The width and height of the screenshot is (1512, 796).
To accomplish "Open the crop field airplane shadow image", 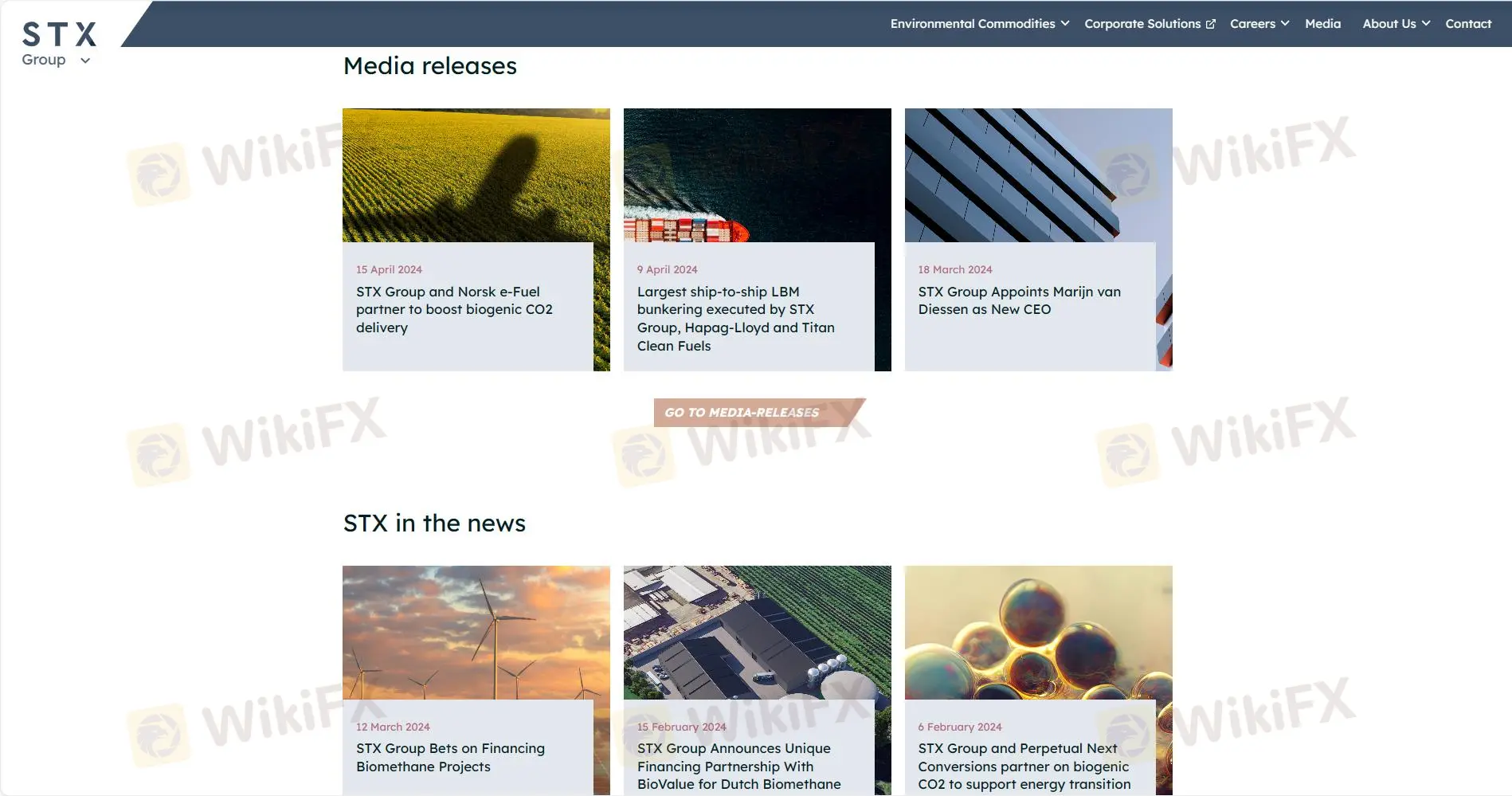I will tap(476, 175).
